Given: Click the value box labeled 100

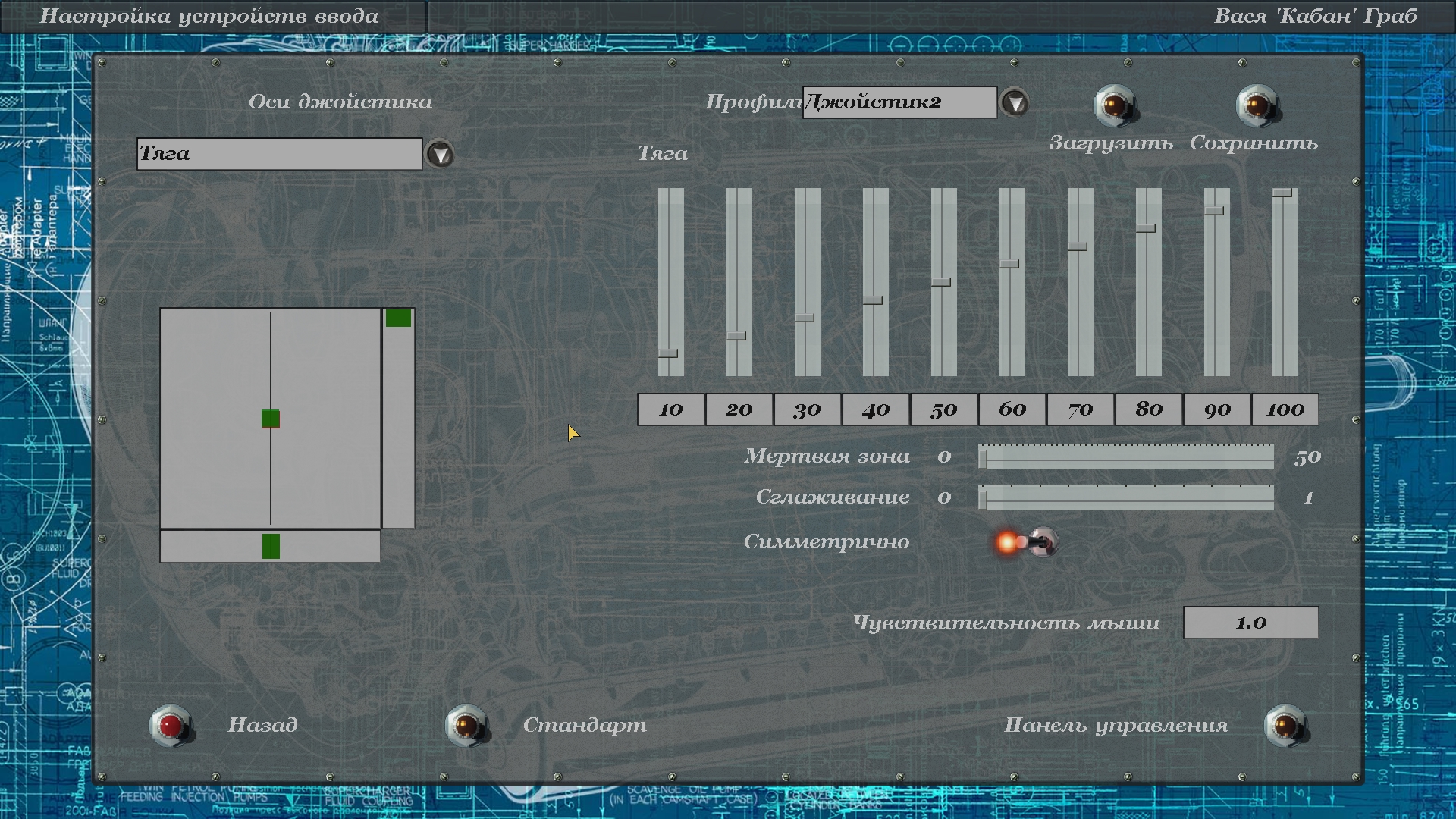Looking at the screenshot, I should 1285,409.
